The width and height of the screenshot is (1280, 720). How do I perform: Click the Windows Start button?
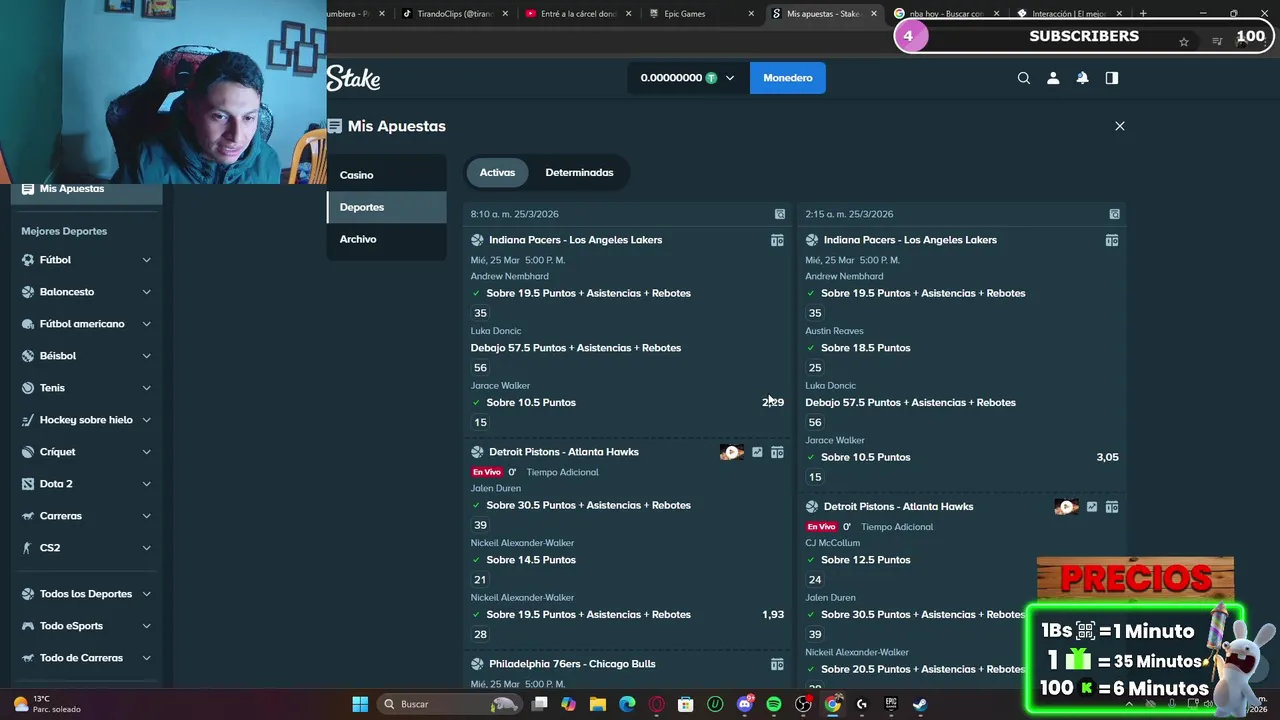click(x=360, y=704)
